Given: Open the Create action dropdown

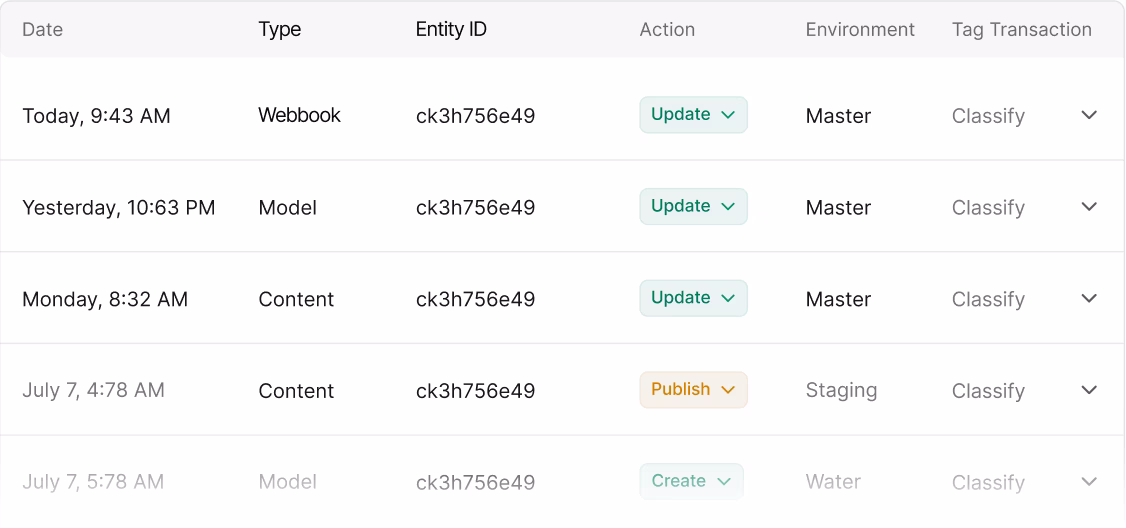Looking at the screenshot, I should pyautogui.click(x=691, y=482).
